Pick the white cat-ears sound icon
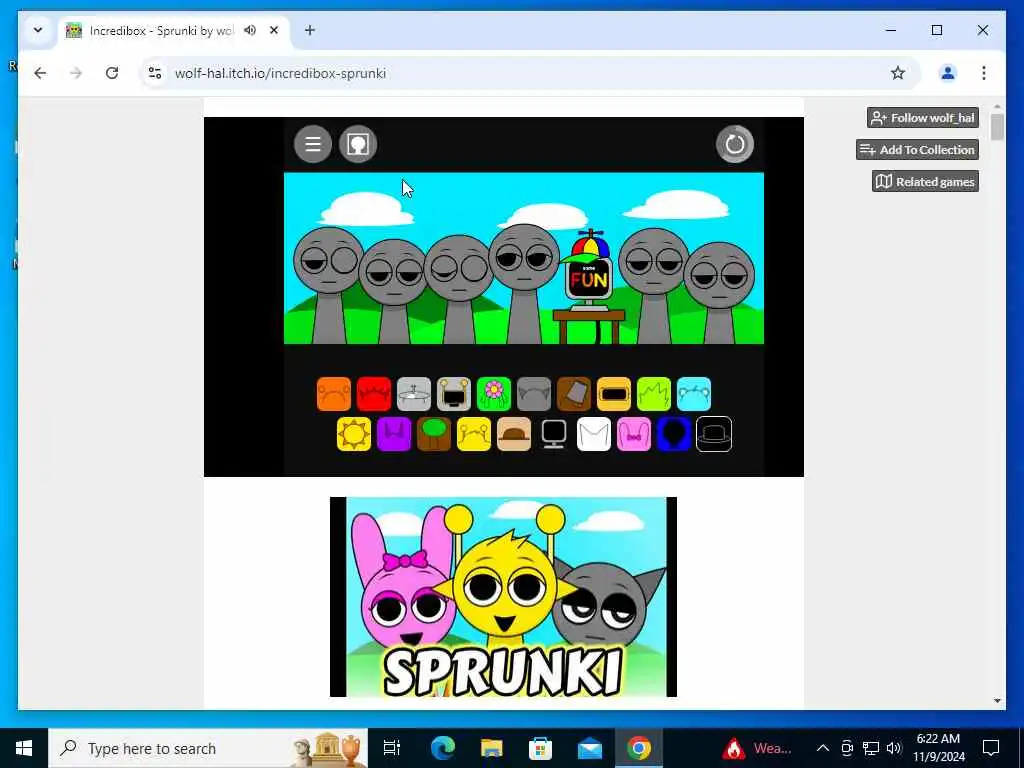 594,434
